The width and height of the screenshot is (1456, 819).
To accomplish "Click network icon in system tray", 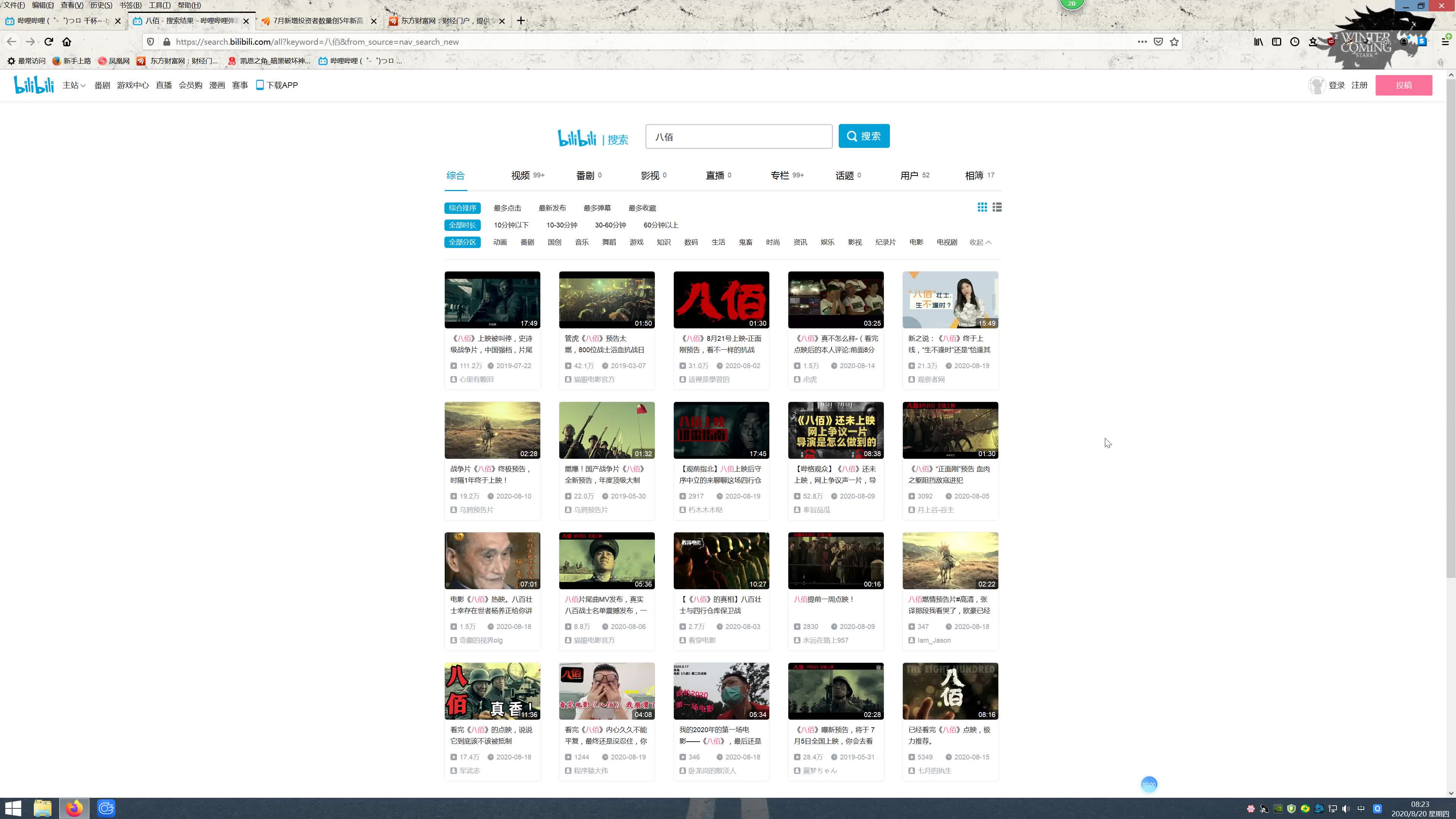I will pyautogui.click(x=1332, y=809).
